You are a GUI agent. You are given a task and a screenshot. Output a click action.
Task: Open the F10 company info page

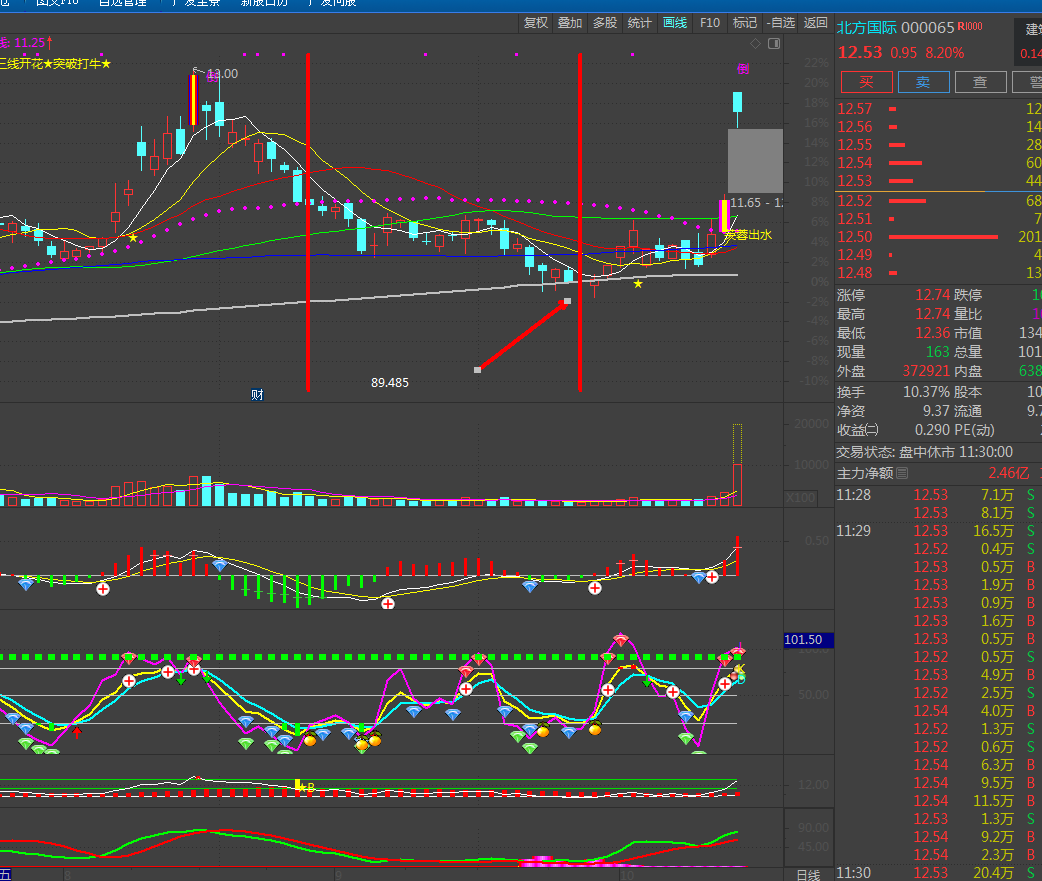[x=710, y=23]
